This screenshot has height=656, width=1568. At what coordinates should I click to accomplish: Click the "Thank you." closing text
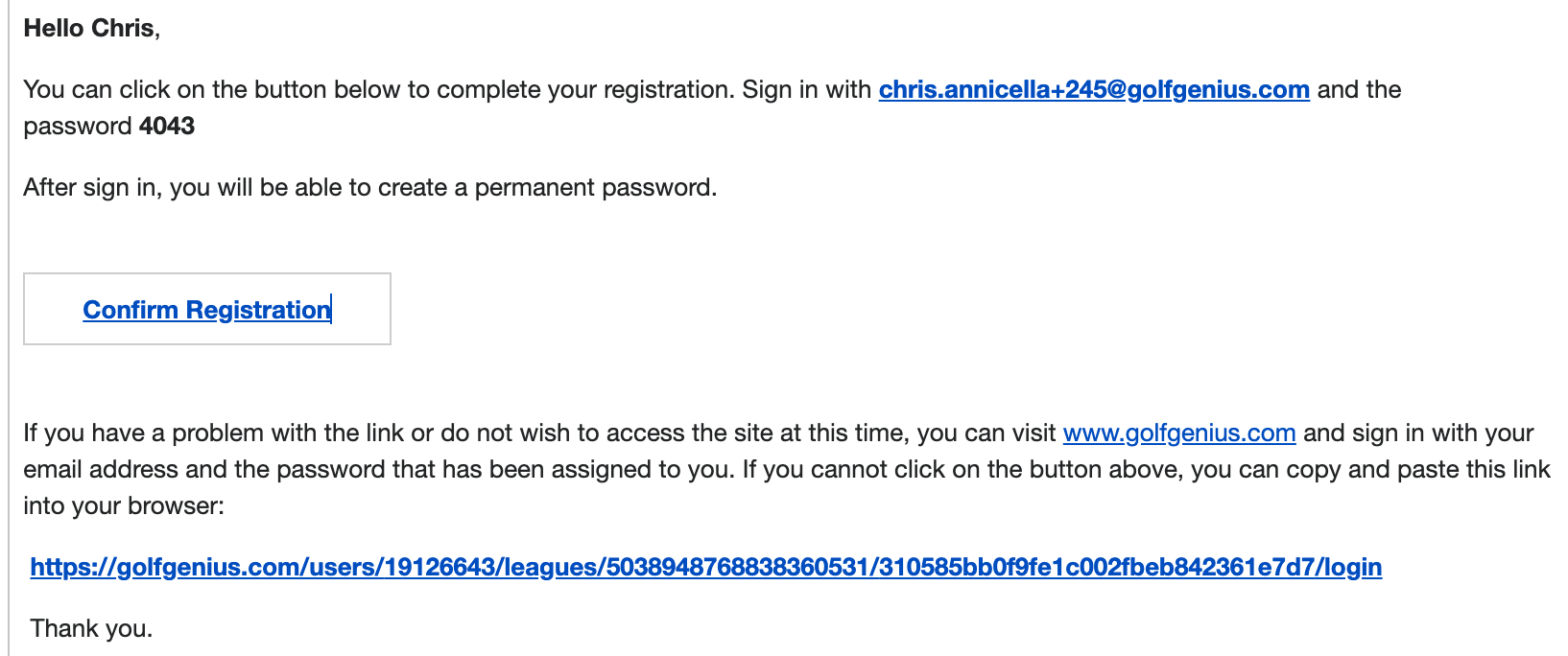coord(91,628)
